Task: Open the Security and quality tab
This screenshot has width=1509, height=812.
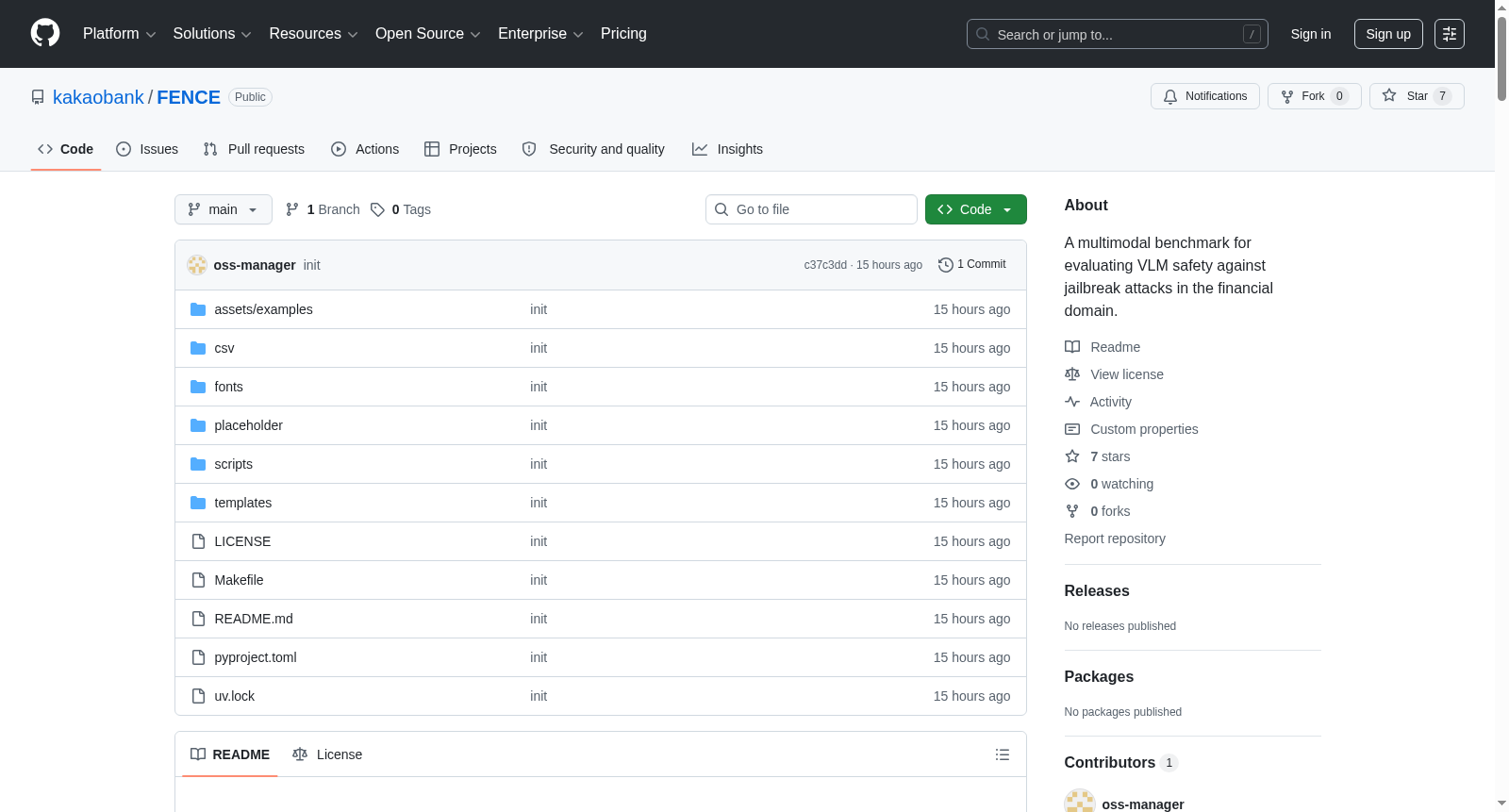Action: [x=593, y=149]
